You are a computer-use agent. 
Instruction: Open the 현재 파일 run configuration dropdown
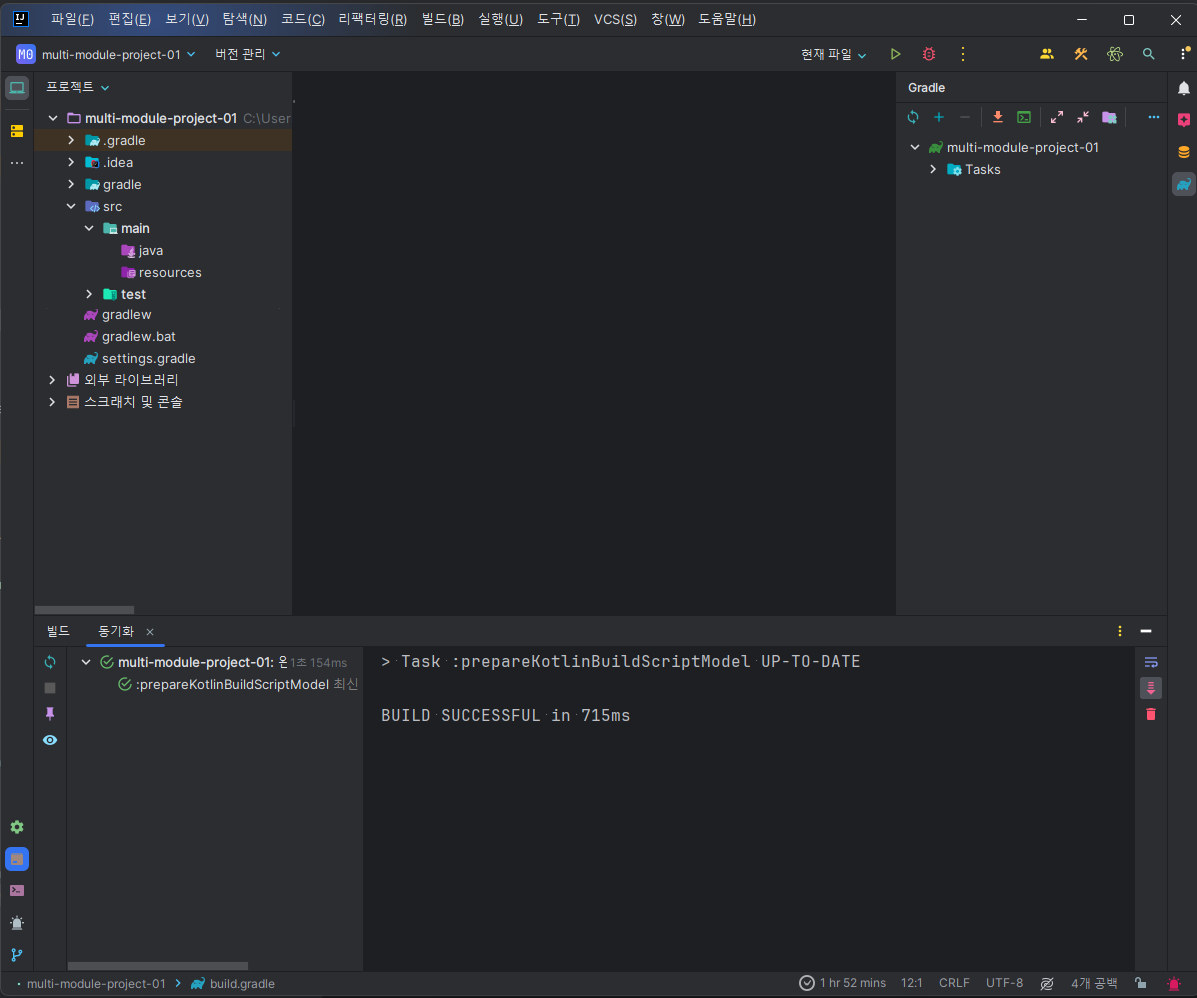834,54
